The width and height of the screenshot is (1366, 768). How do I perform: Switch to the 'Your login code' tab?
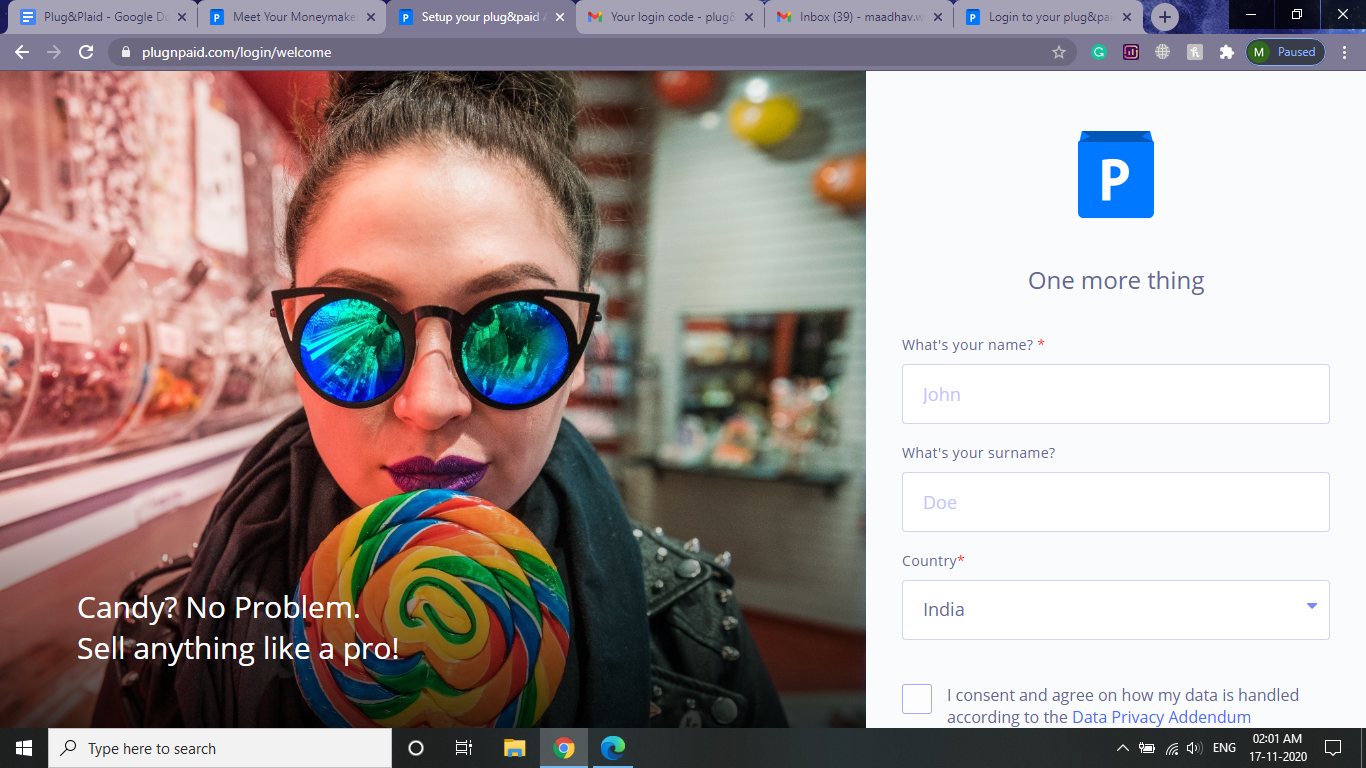click(x=670, y=17)
